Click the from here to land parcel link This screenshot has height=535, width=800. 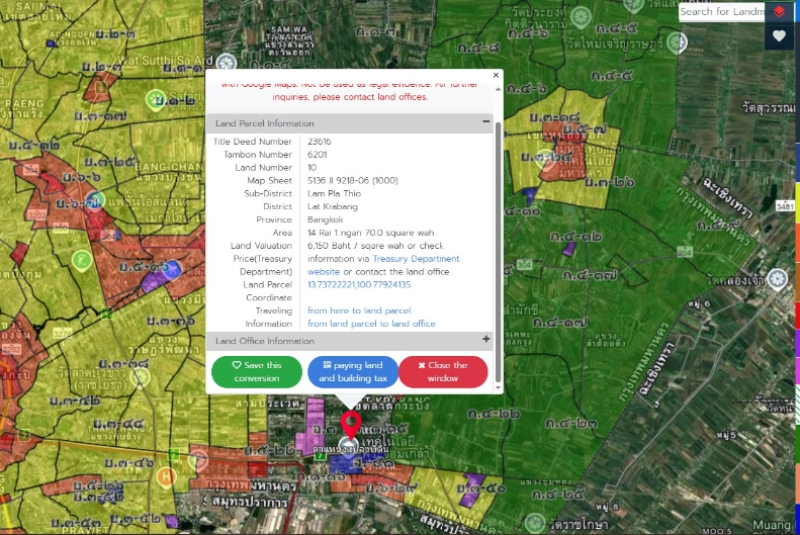[x=359, y=311]
